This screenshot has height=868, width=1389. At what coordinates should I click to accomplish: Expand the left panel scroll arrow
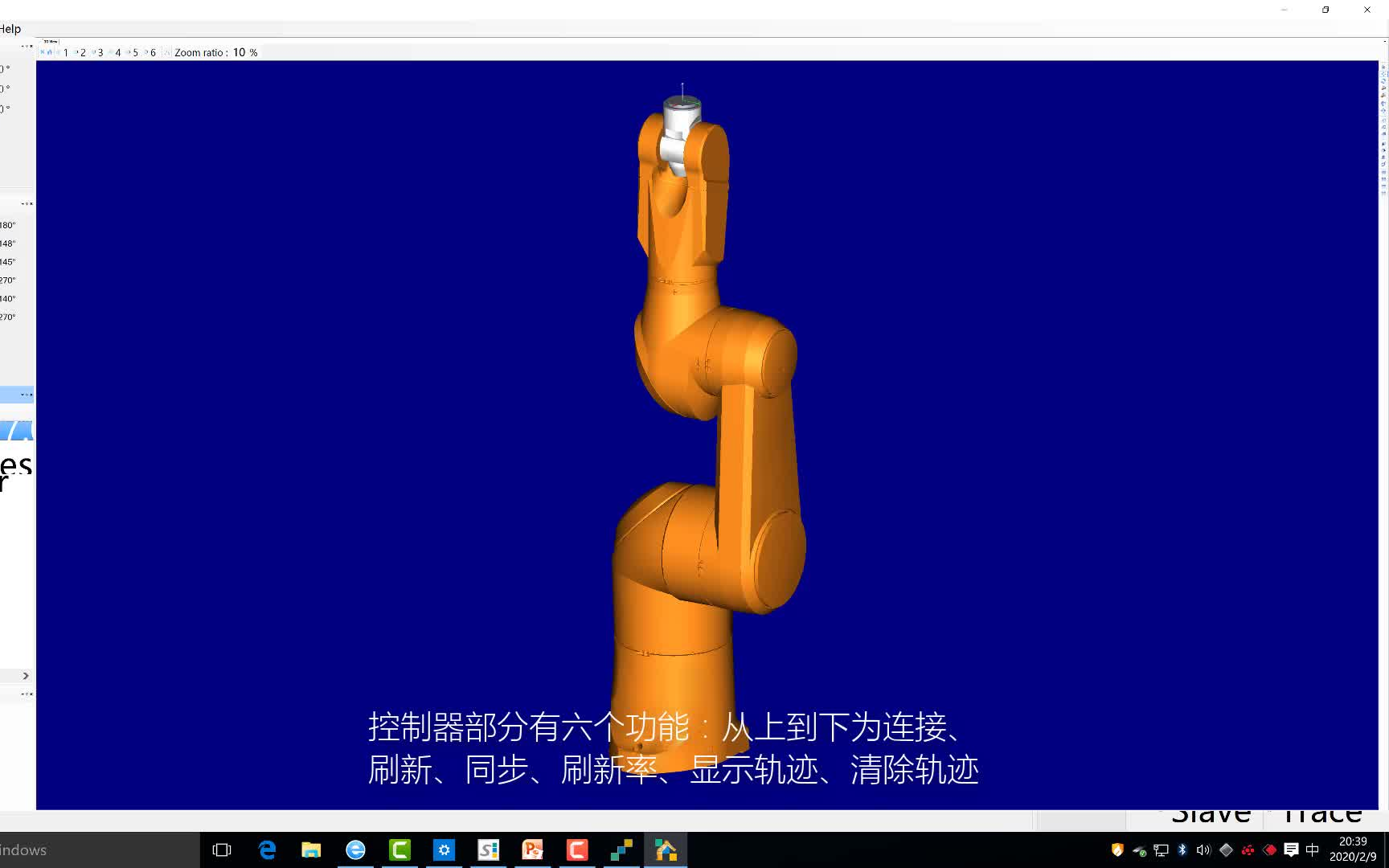[26, 676]
